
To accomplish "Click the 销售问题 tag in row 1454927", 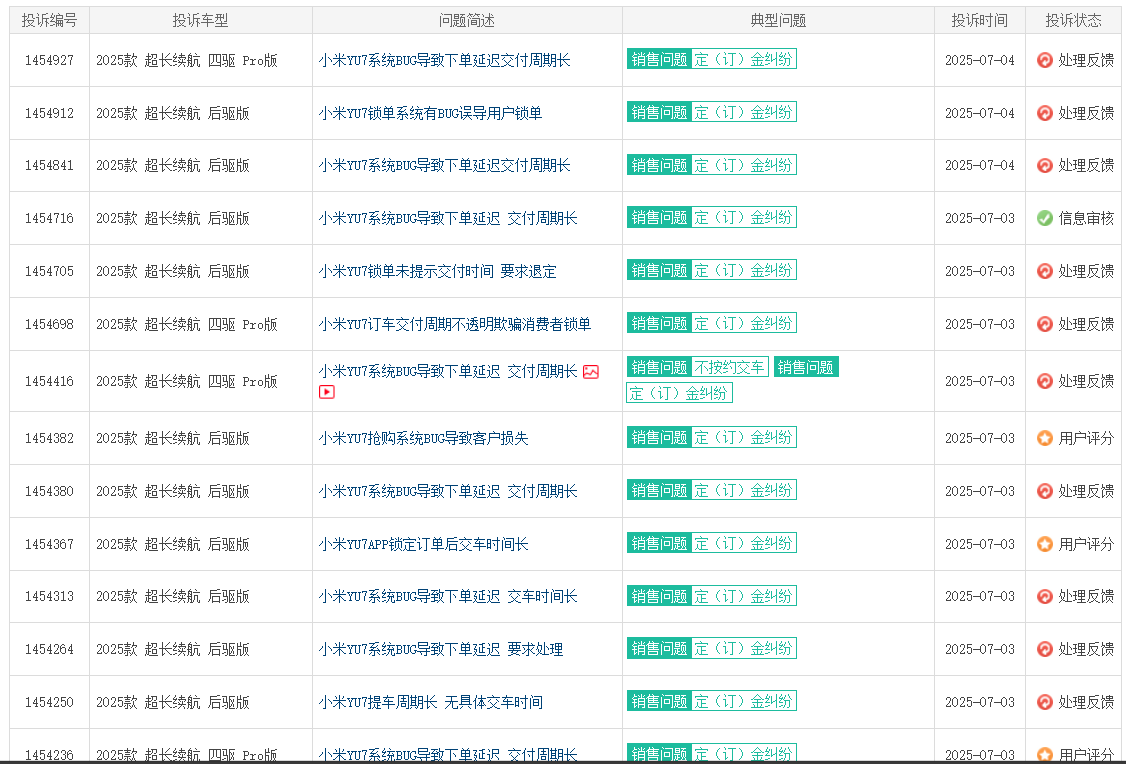I will pyautogui.click(x=659, y=60).
